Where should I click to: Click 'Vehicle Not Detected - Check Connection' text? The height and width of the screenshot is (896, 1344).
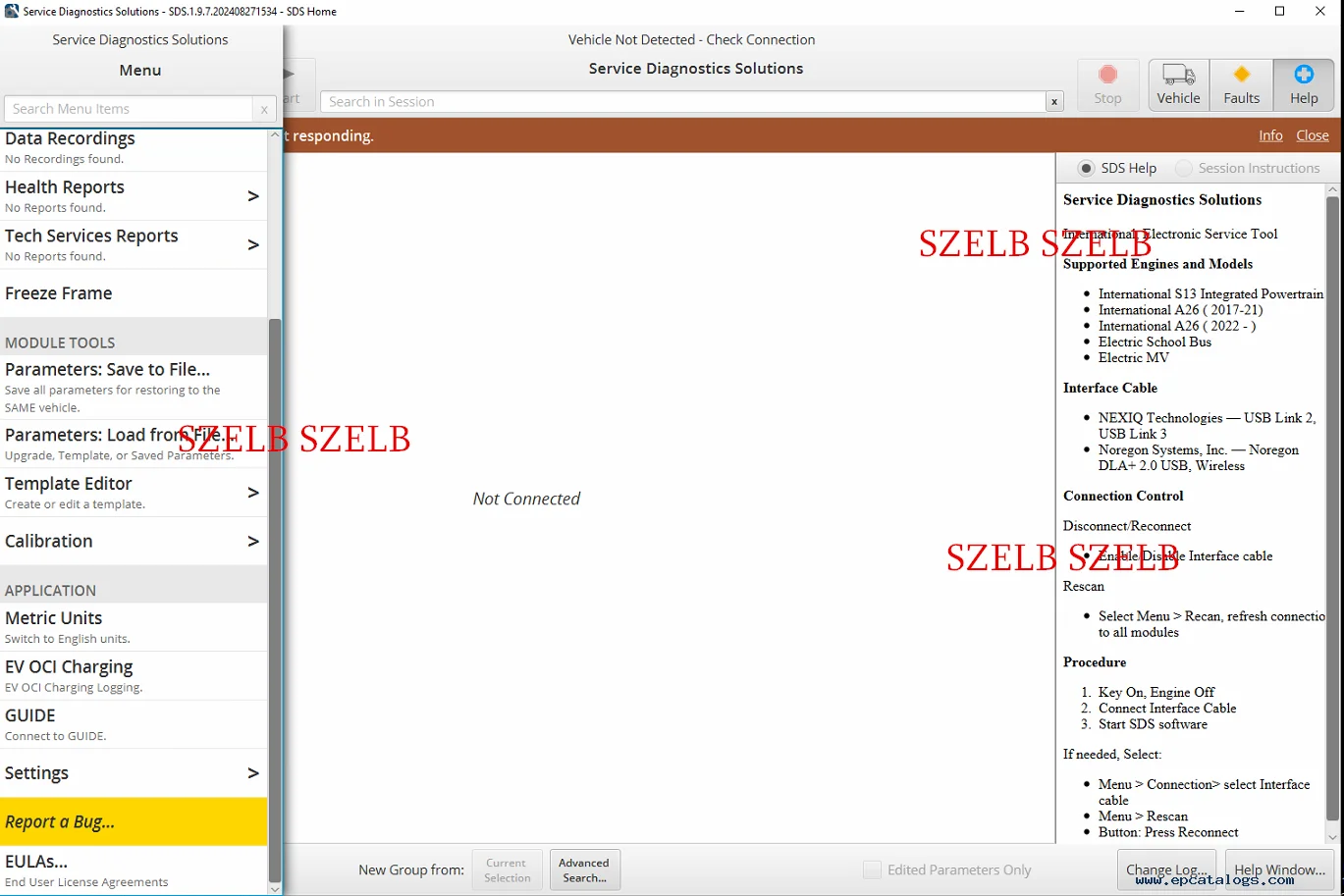pos(691,40)
